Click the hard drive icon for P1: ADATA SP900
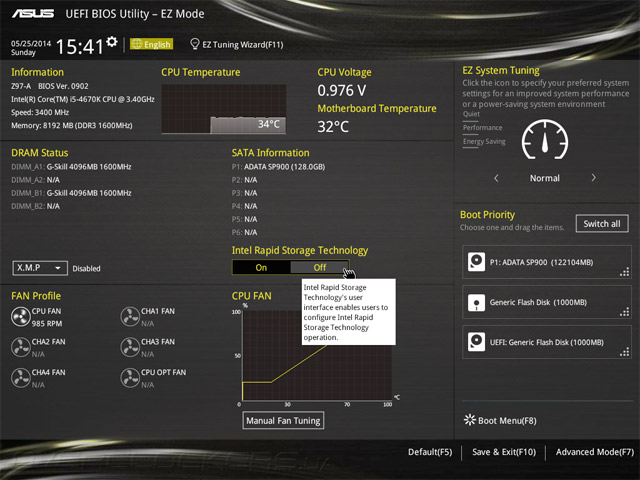640x480 pixels. click(x=476, y=262)
